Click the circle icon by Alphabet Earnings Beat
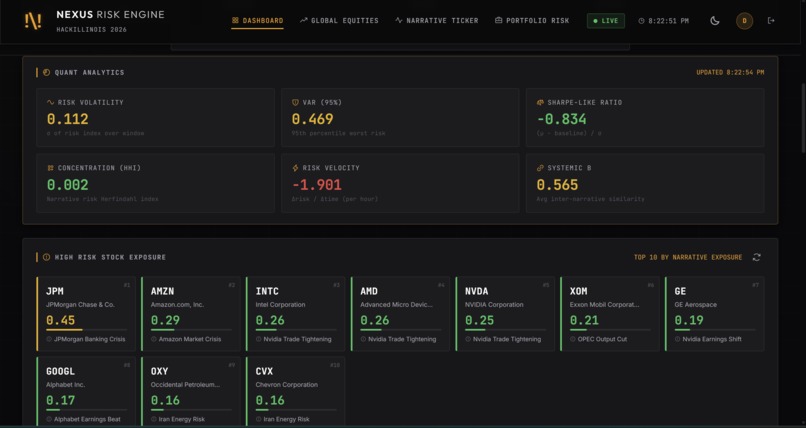Screen dimensions: 806x428 coord(49,419)
